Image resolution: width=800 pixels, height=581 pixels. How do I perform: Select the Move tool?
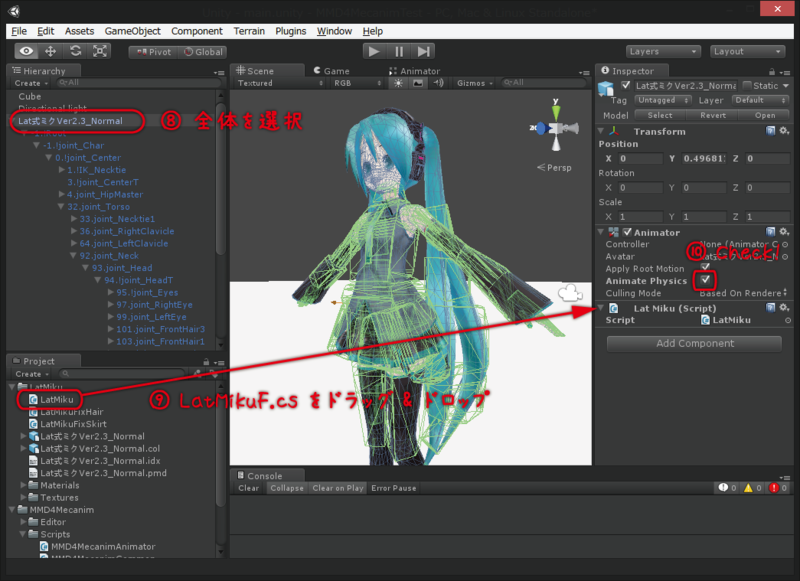[51, 51]
